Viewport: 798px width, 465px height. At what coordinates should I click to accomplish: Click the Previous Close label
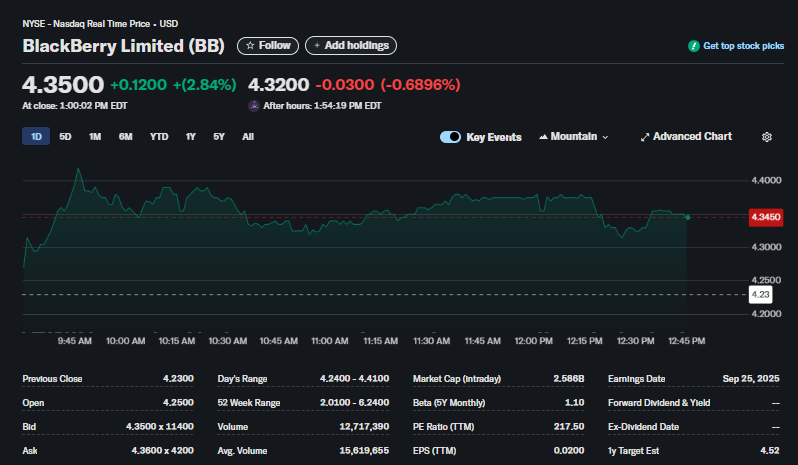coord(52,379)
